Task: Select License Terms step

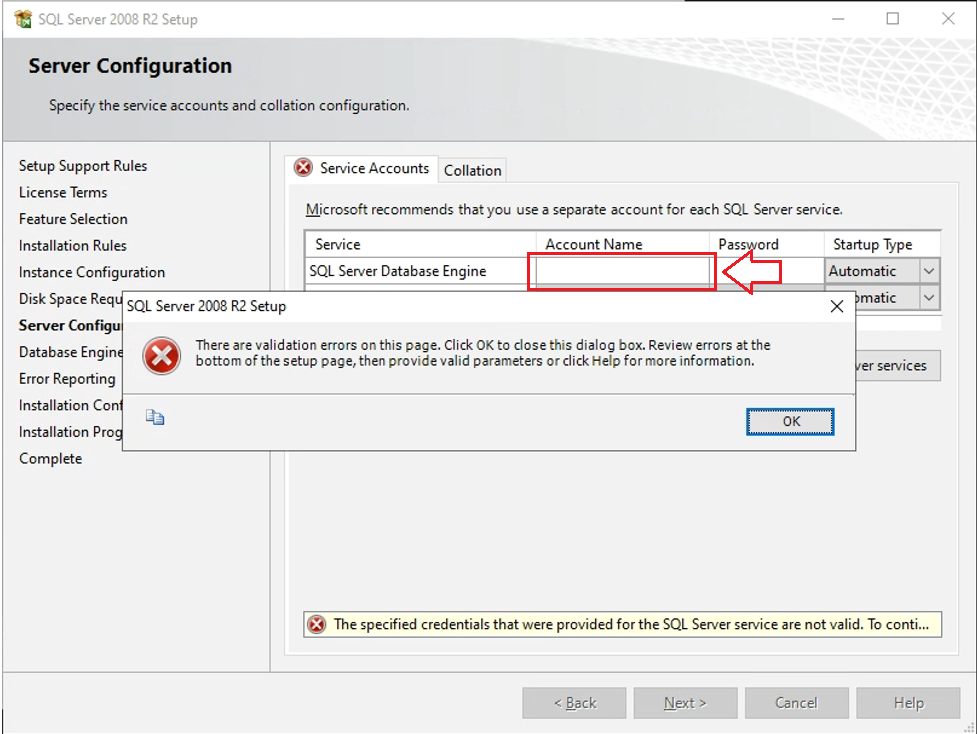Action: pos(63,193)
